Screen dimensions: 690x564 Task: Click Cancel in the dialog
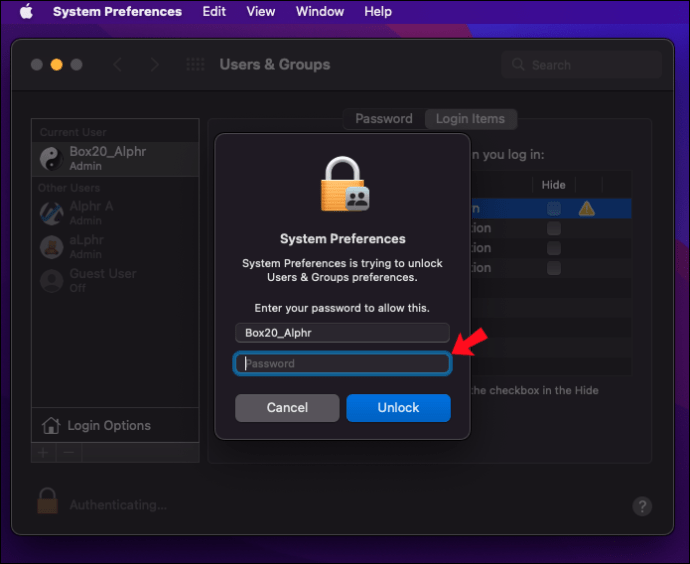pyautogui.click(x=287, y=408)
